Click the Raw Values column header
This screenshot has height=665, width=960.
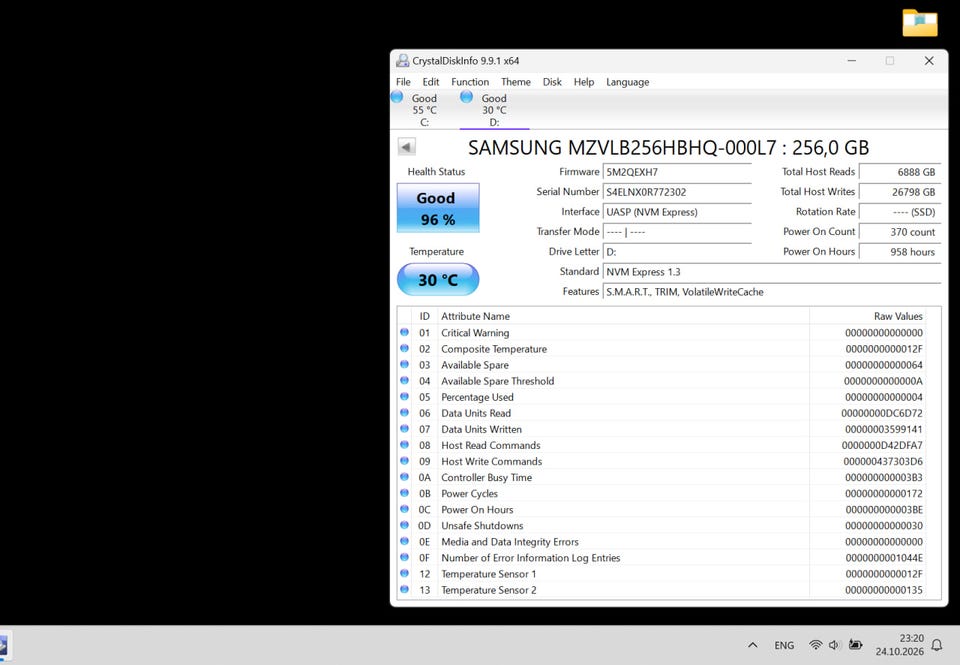(x=867, y=316)
